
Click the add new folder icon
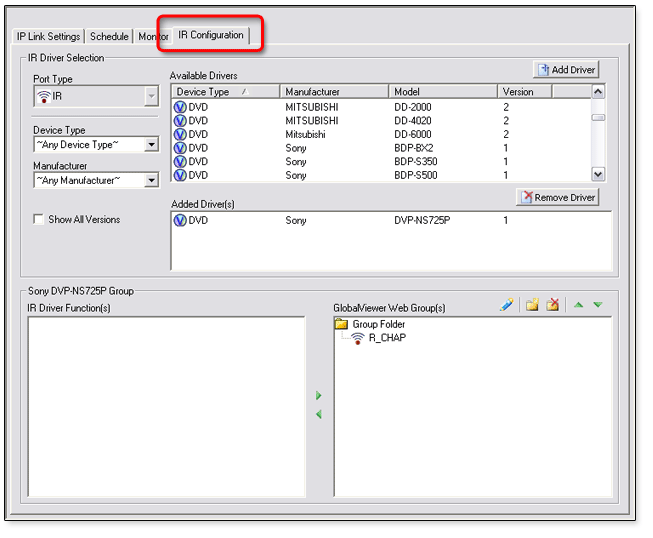[532, 305]
